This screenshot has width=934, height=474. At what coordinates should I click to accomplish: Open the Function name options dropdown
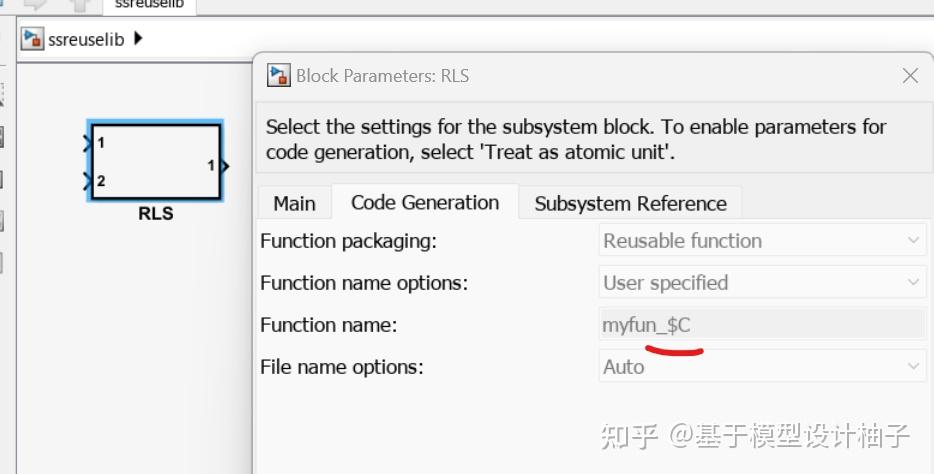point(762,283)
